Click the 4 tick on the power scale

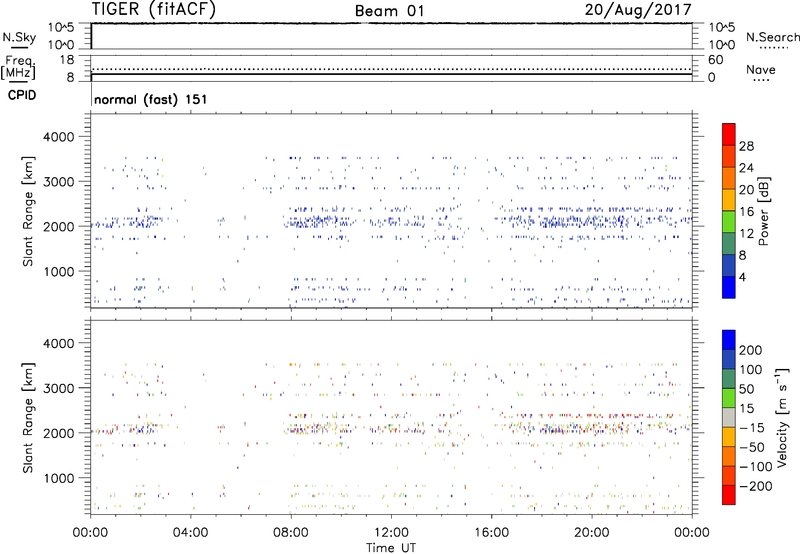pos(742,277)
